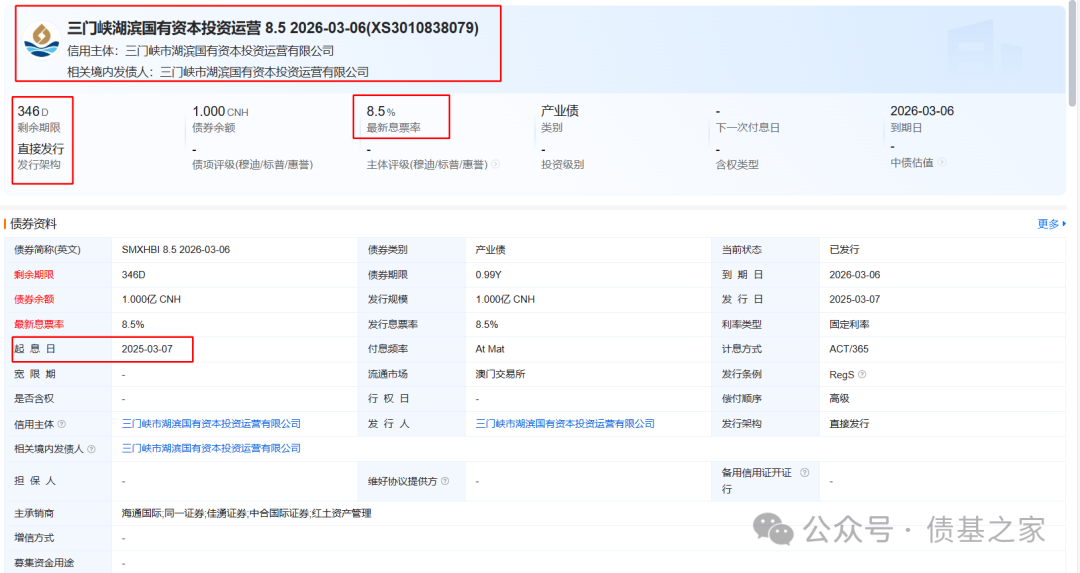The image size is (1080, 573).
Task: Click 2026-03-06 到期日 in summary header
Action: point(922,111)
